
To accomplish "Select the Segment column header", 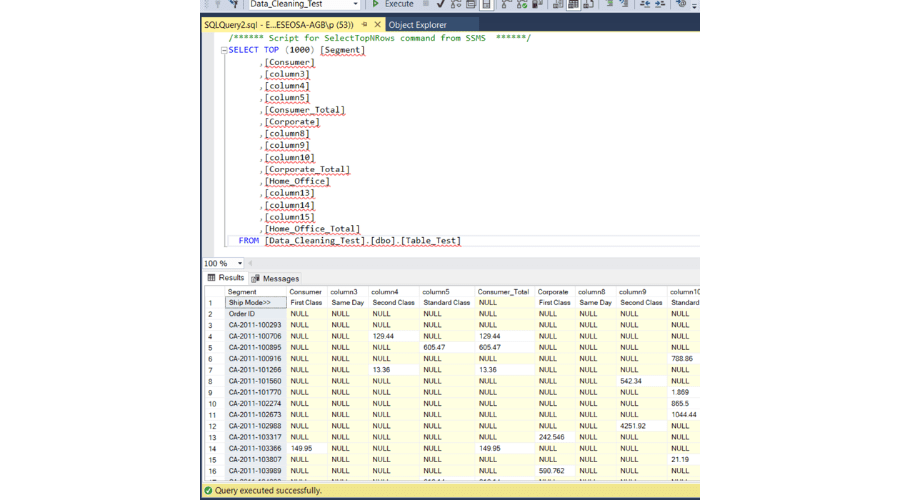I will click(255, 292).
